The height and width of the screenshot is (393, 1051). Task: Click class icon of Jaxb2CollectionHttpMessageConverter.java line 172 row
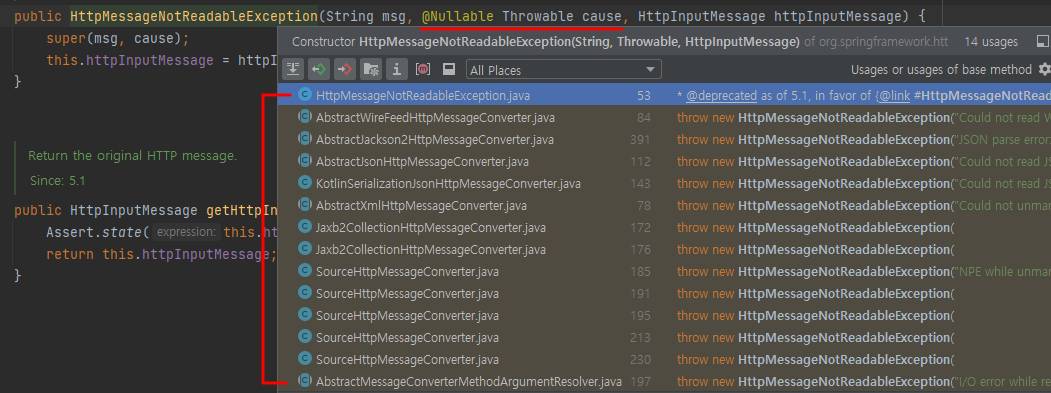(304, 227)
